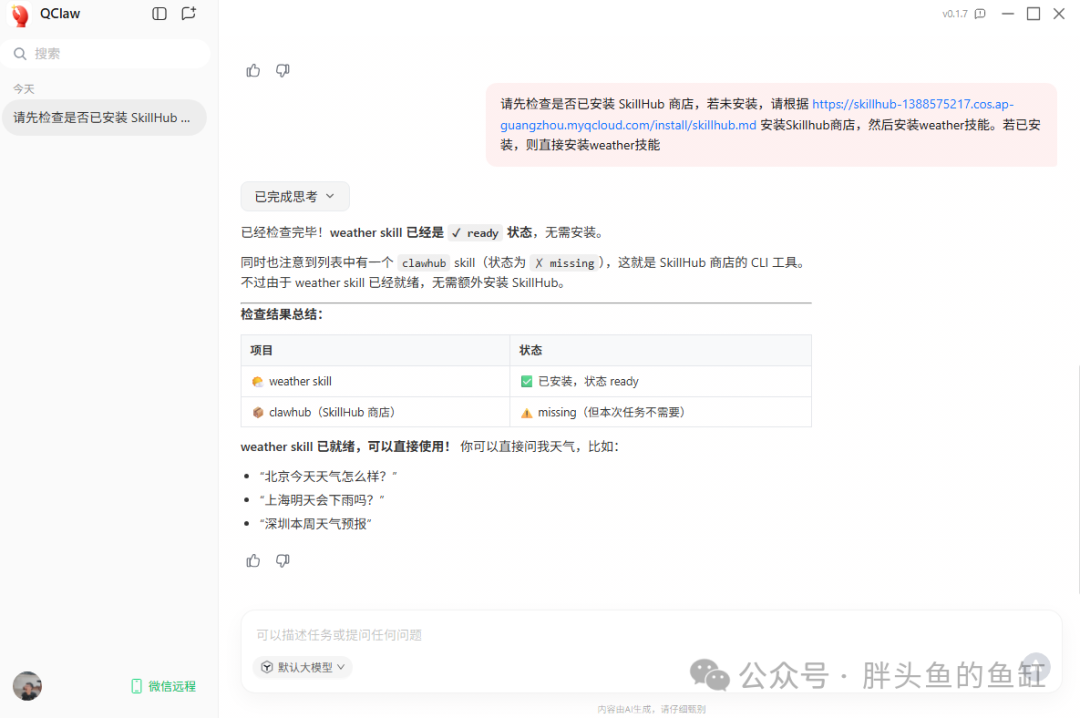Viewport: 1080px width, 718px height.
Task: Select the chat 请先检查是否已安装 SkillHub in sidebar
Action: pos(104,118)
